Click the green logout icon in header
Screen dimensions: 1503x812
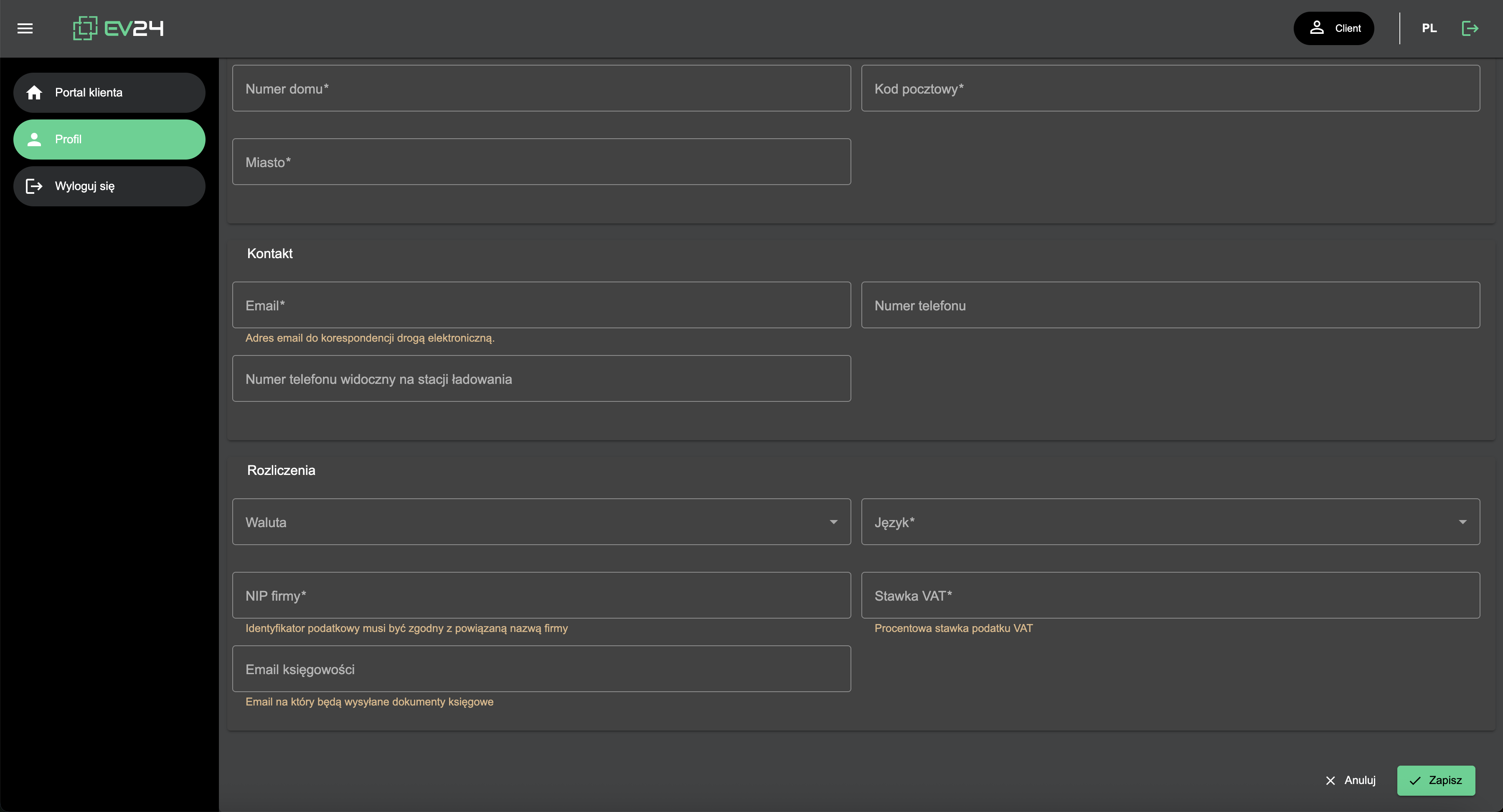click(1470, 28)
